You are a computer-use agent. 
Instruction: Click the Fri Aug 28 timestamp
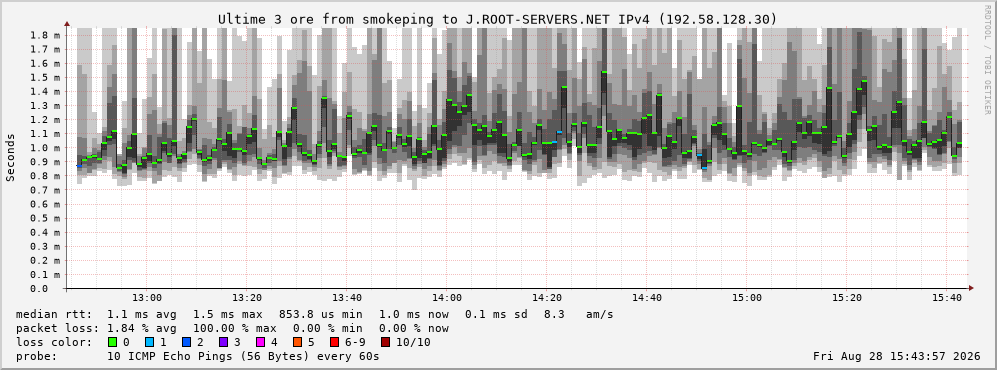click(x=897, y=356)
